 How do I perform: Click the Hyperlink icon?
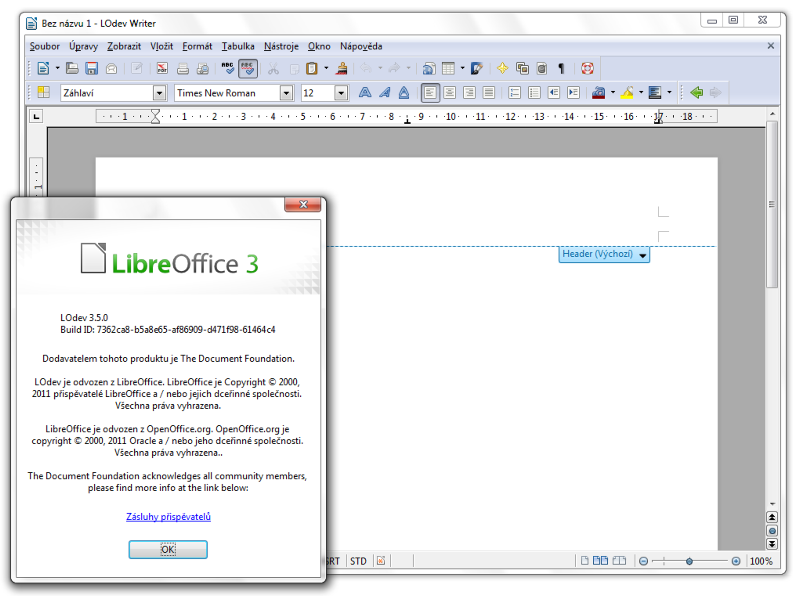(429, 68)
